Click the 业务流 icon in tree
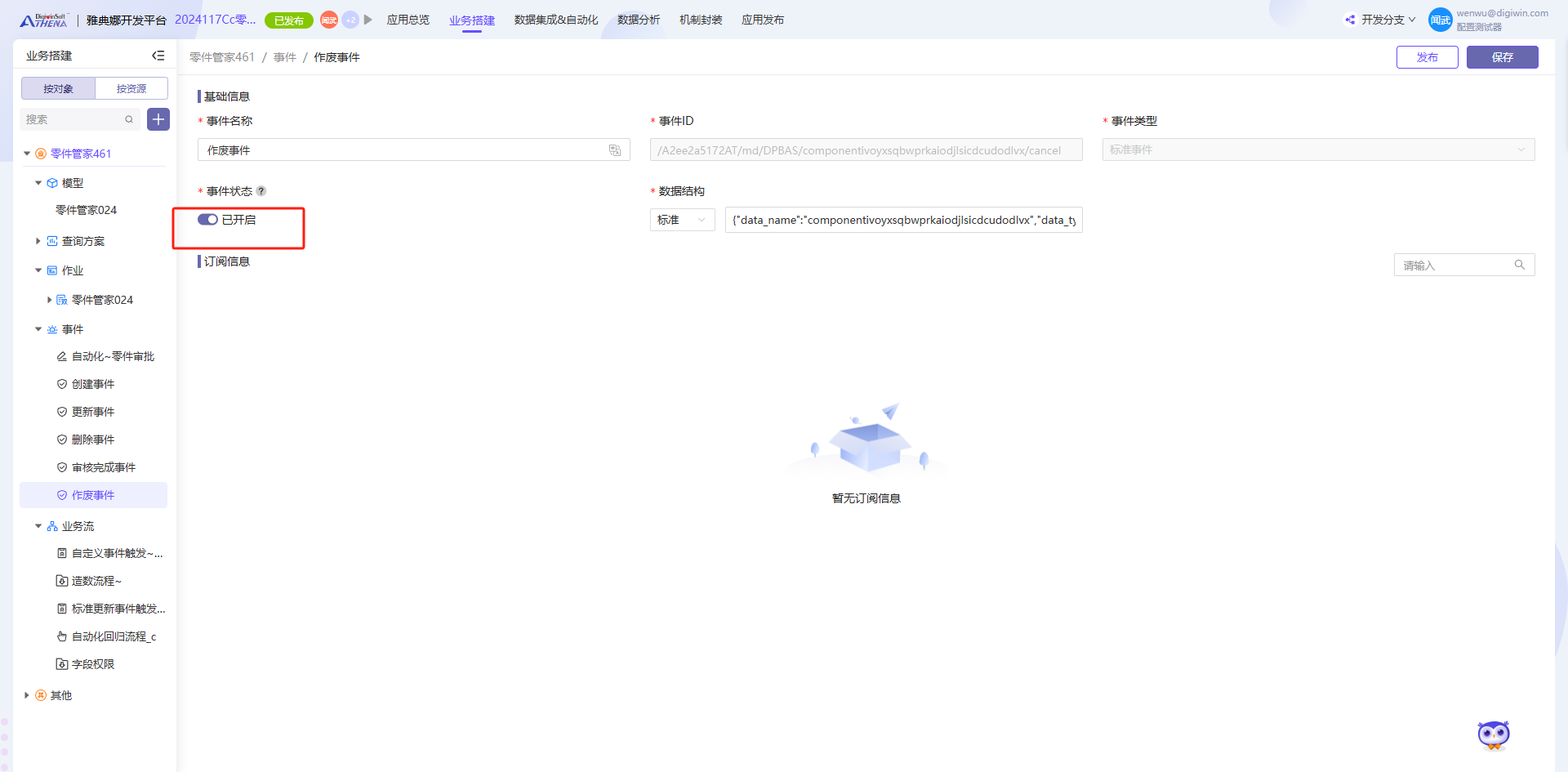This screenshot has width=1568, height=772. point(52,526)
